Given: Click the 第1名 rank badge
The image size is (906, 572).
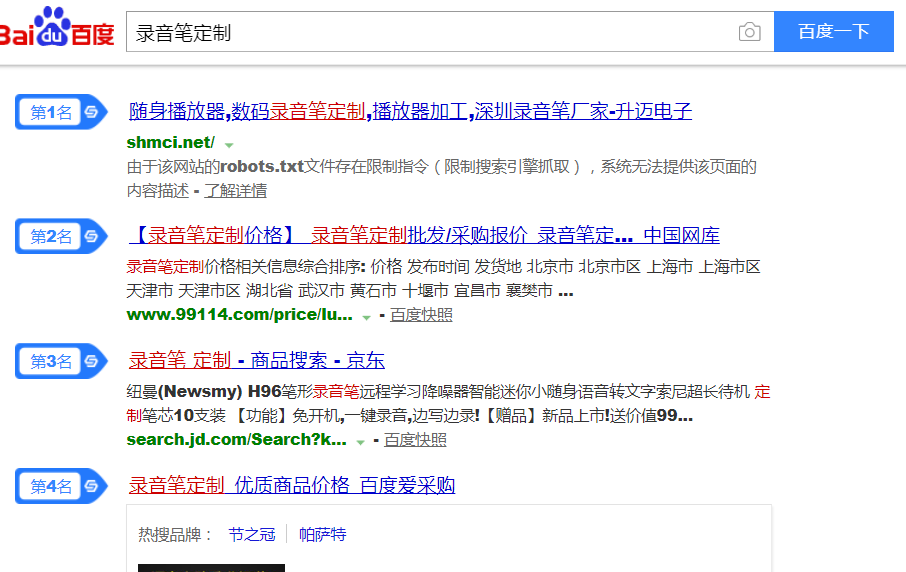Looking at the screenshot, I should pyautogui.click(x=61, y=112).
